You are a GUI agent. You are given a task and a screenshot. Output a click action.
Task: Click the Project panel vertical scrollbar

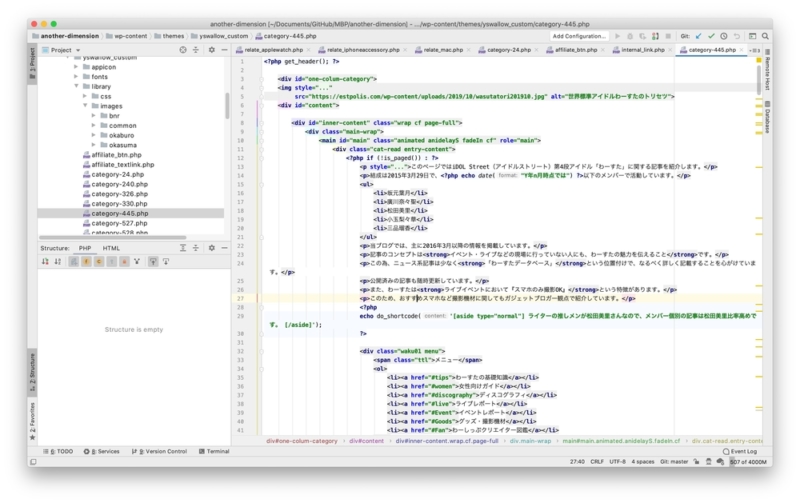click(x=228, y=106)
